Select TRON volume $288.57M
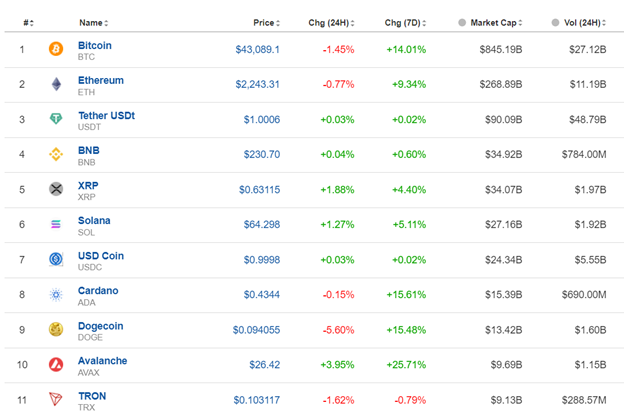The height and width of the screenshot is (415, 624). point(584,400)
